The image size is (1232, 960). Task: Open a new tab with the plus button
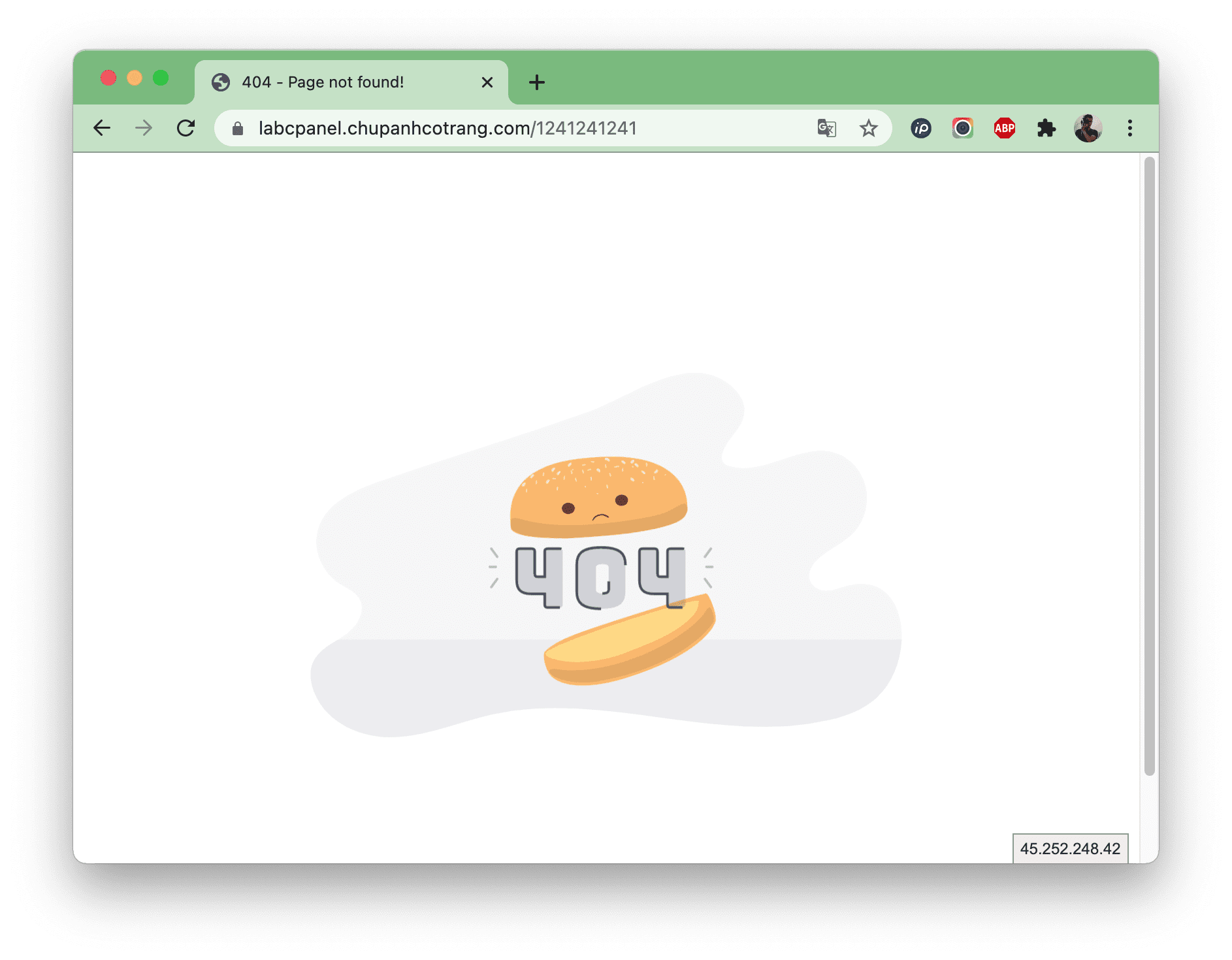pyautogui.click(x=536, y=82)
